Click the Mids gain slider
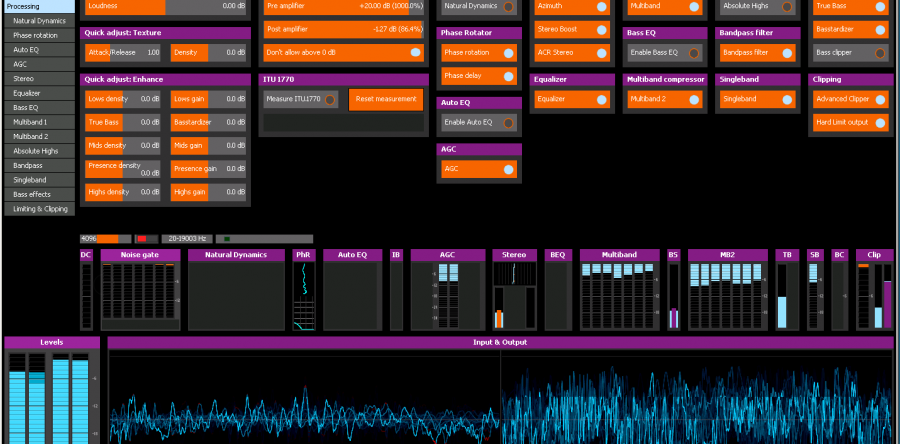900x444 pixels. [208, 146]
